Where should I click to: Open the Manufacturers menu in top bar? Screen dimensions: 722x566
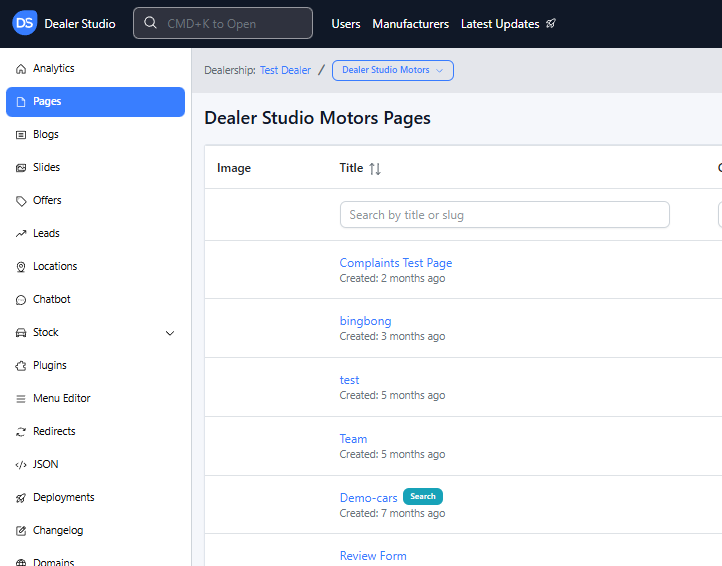pos(410,24)
